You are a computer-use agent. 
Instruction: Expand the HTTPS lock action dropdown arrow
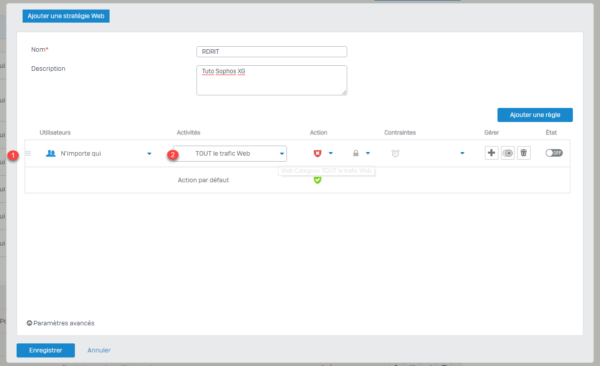[368, 153]
